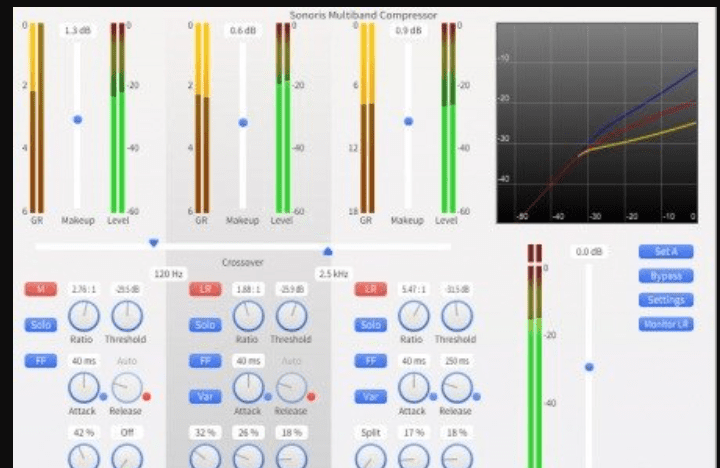Toggle red auto dot beside low band Release
The width and height of the screenshot is (720, 468).
click(x=146, y=396)
